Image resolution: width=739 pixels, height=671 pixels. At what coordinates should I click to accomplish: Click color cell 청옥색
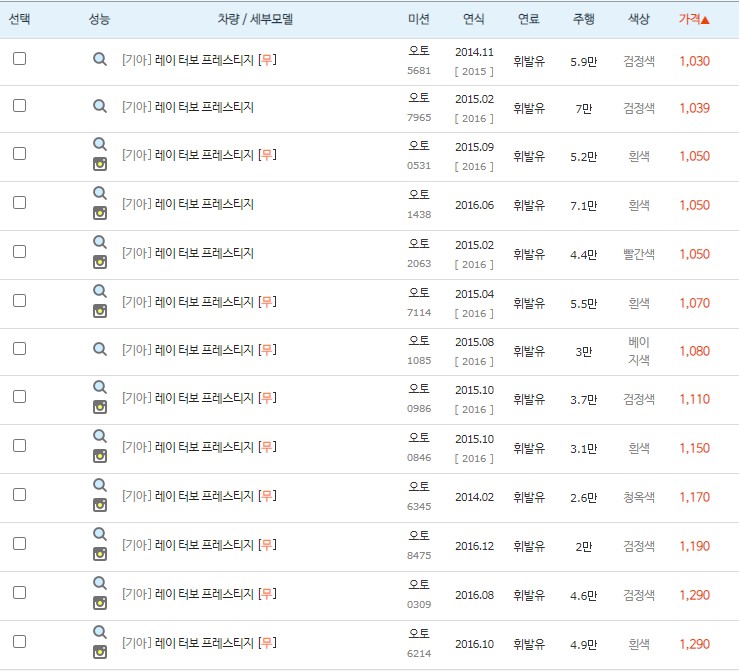[x=639, y=498]
